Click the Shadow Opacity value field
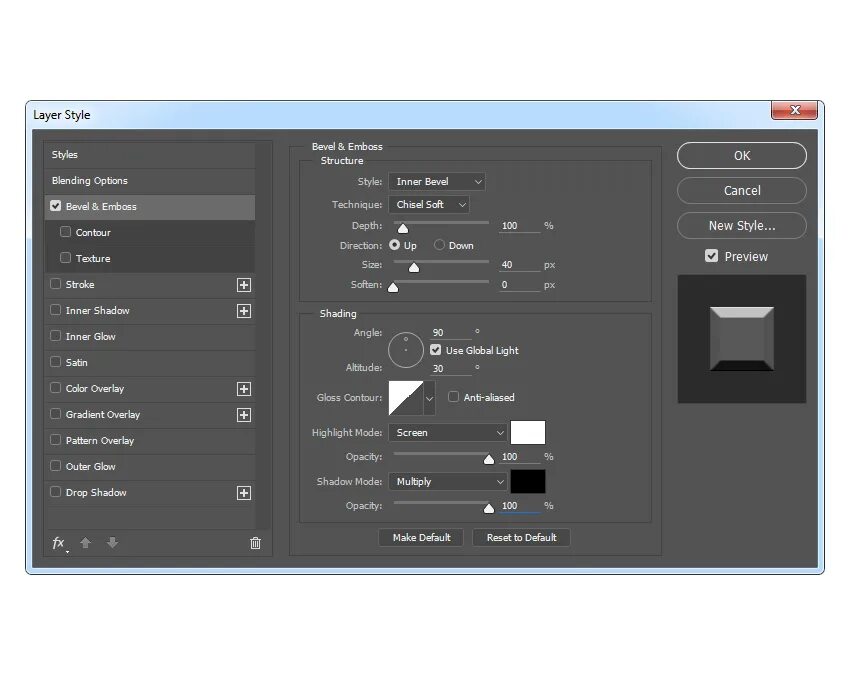 point(519,506)
